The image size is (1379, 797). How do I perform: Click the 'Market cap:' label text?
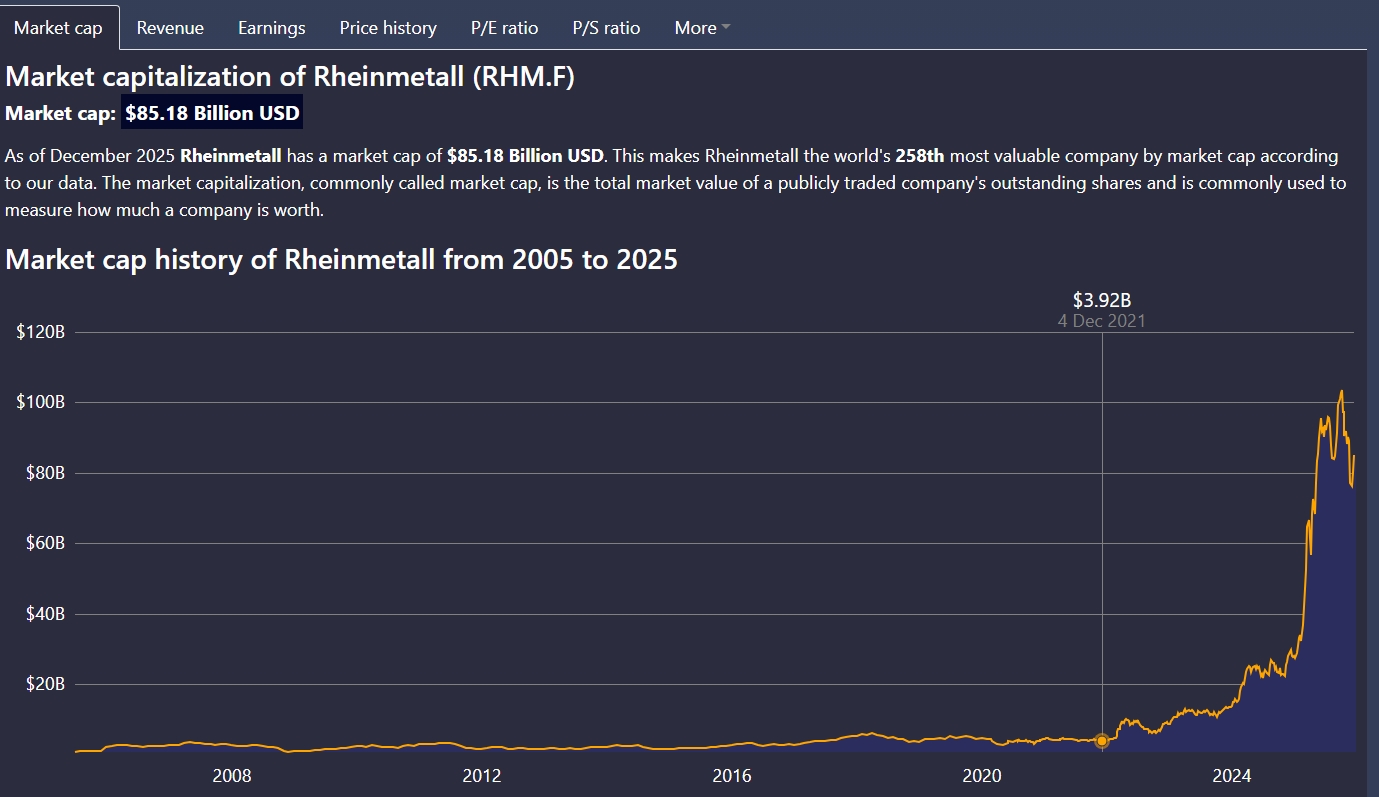(61, 113)
